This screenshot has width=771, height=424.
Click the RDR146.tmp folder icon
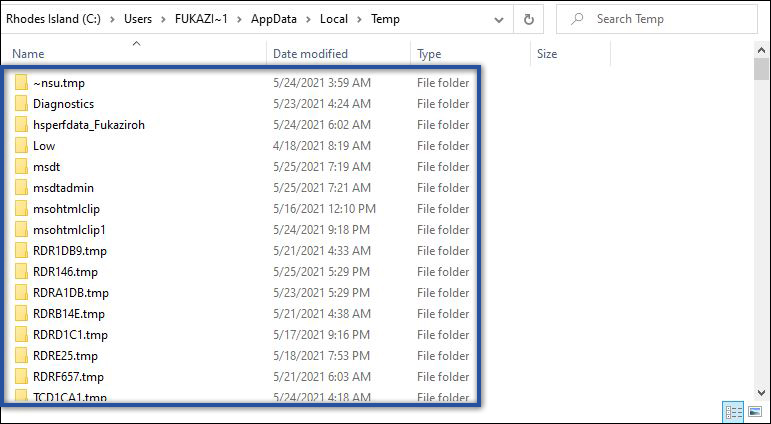[21, 272]
